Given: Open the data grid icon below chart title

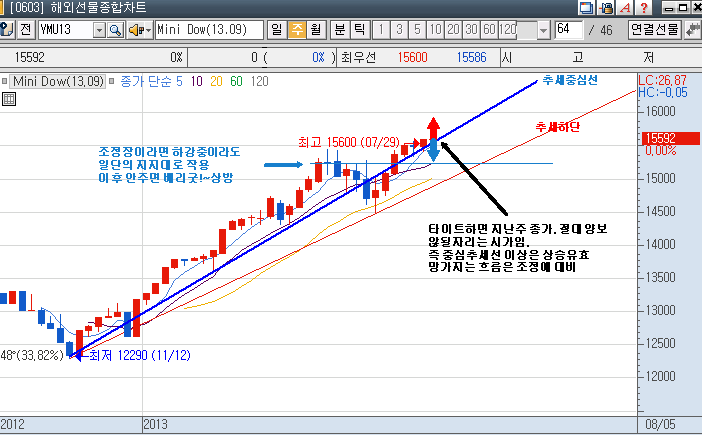Looking at the screenshot, I should (x=9, y=98).
